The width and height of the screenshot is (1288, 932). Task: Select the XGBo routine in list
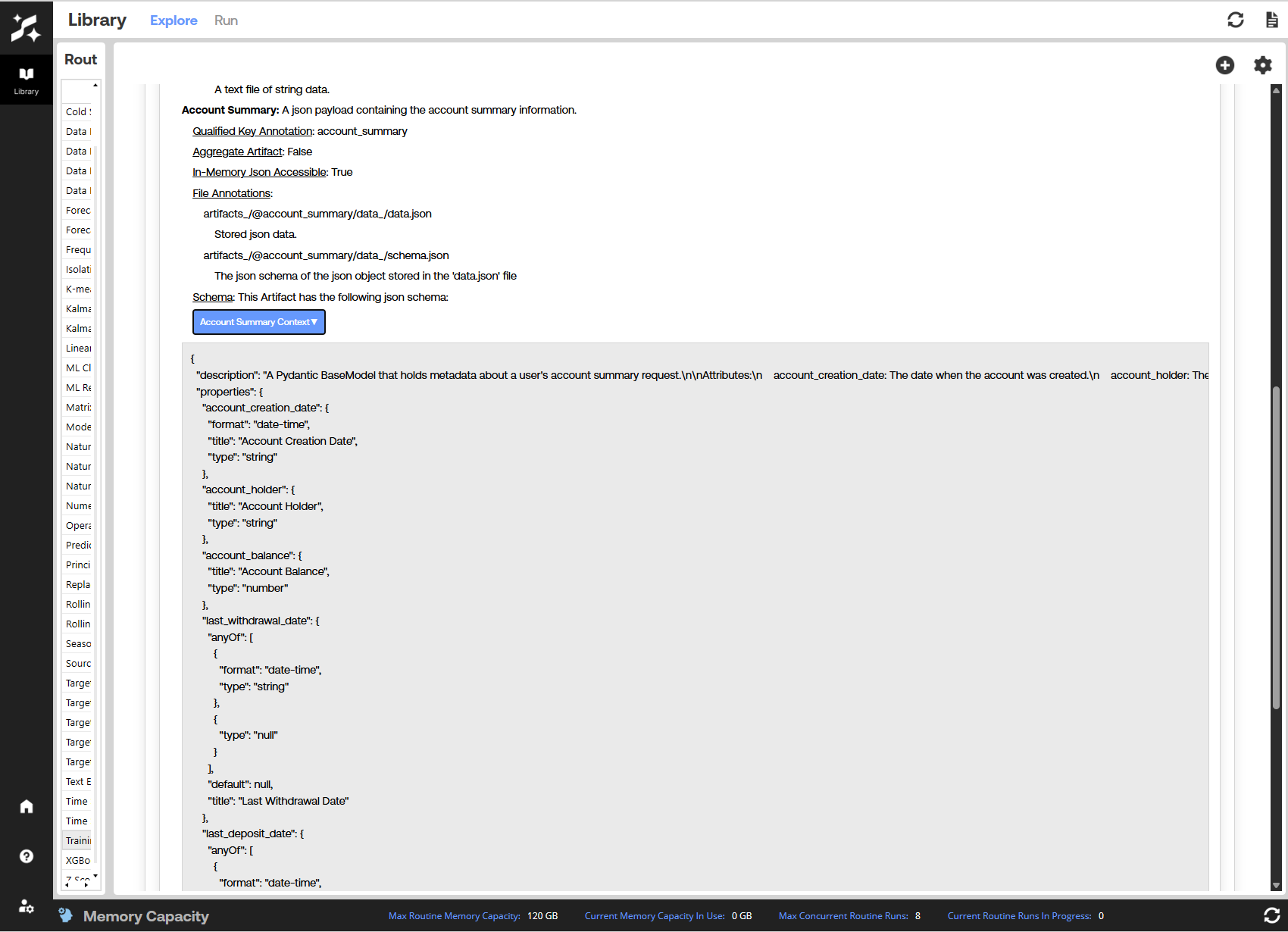click(x=77, y=860)
